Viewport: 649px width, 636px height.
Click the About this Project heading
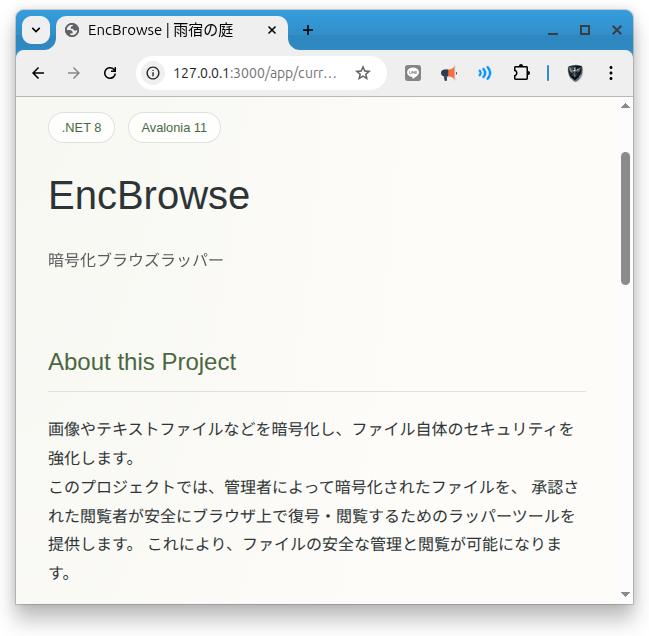(142, 362)
